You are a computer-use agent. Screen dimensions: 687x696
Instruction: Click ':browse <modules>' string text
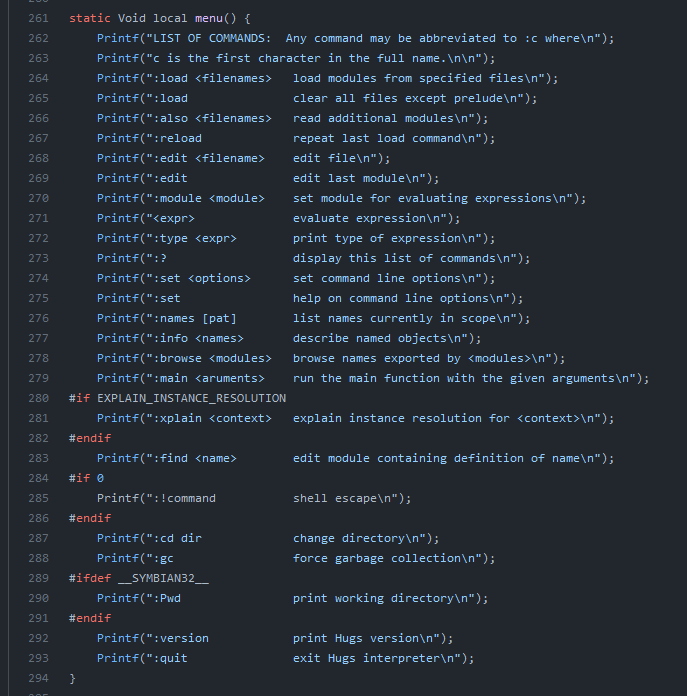click(212, 358)
